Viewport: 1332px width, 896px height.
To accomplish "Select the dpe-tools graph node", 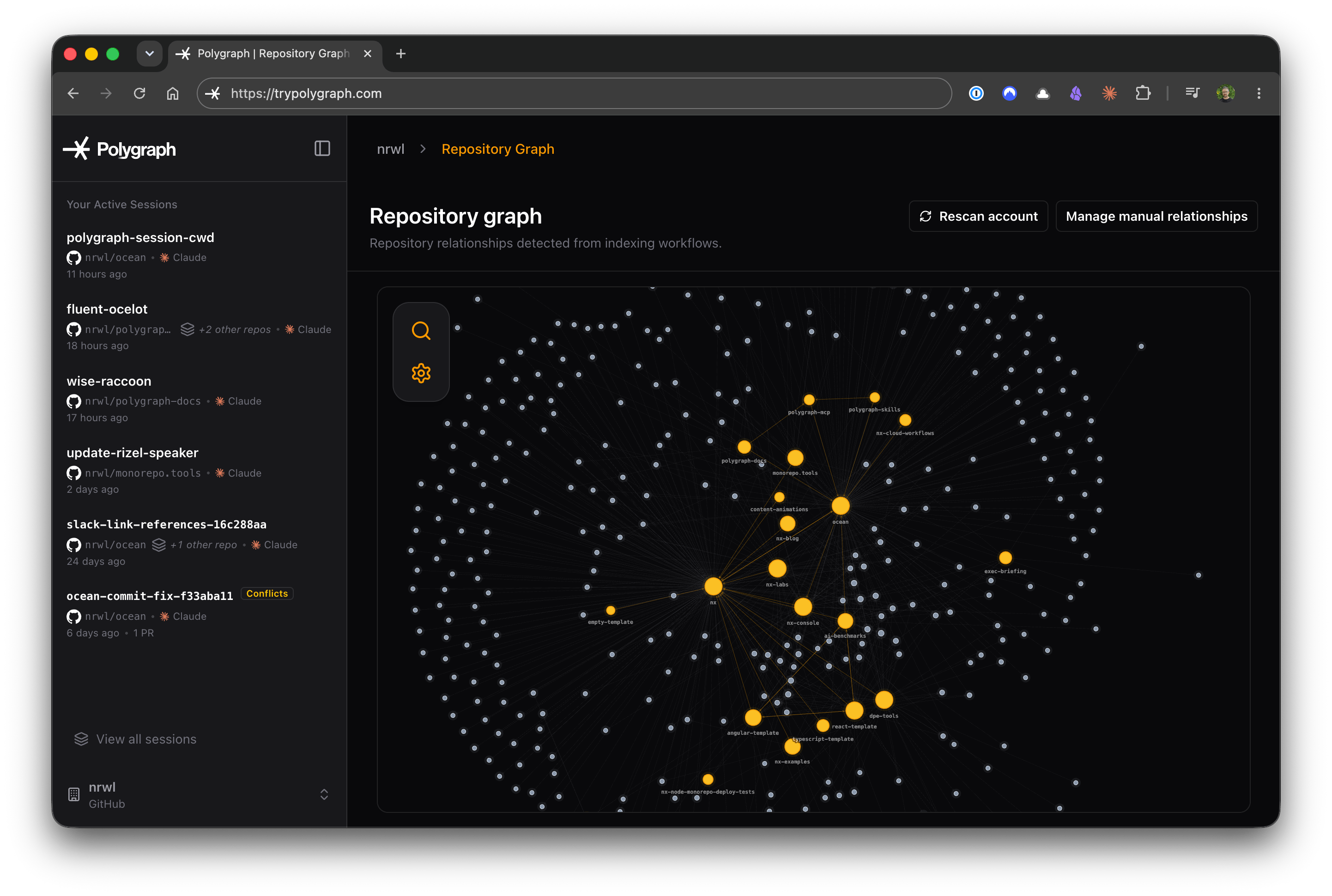I will (884, 700).
